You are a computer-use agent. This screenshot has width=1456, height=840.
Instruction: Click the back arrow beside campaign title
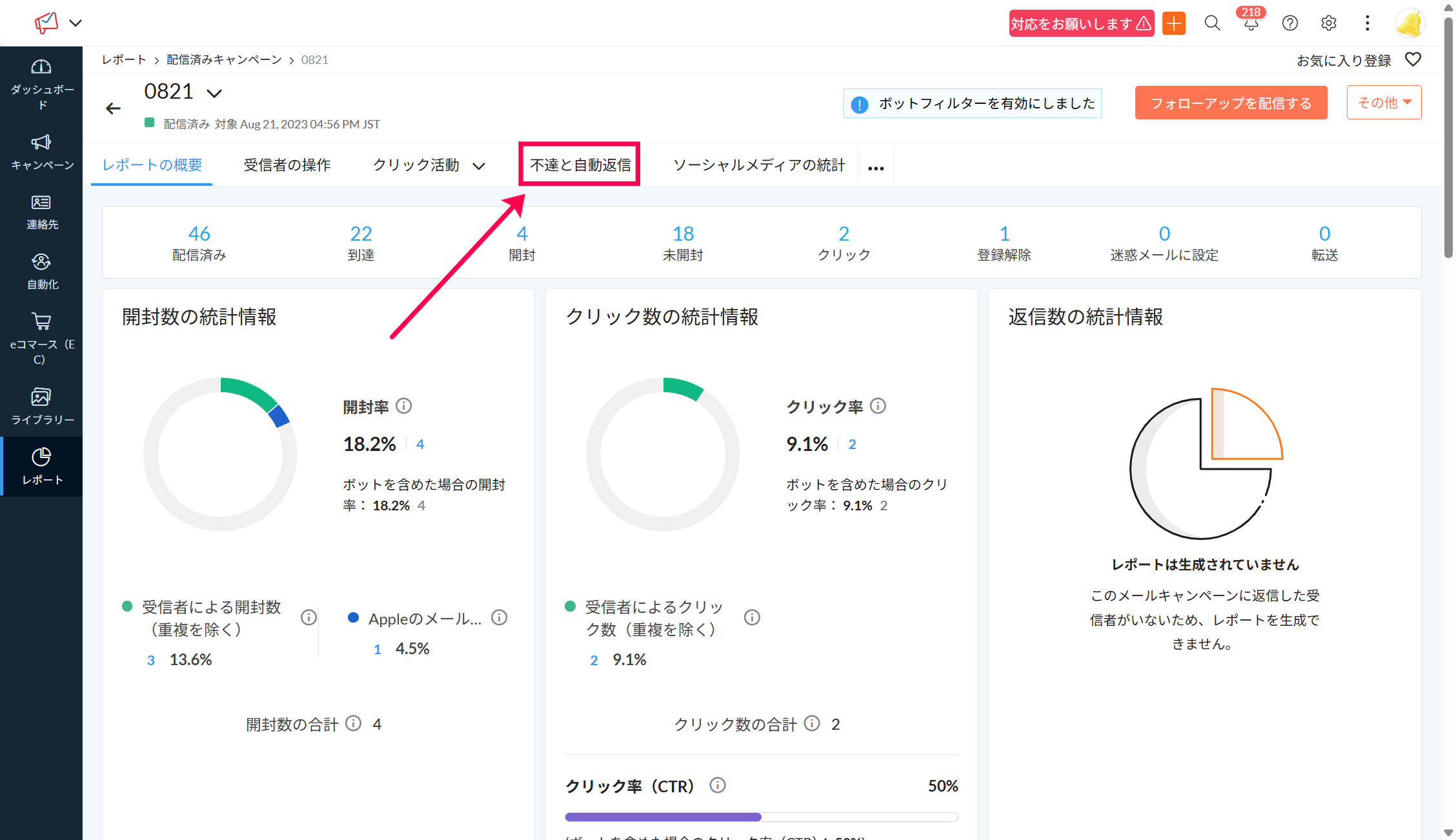(113, 108)
